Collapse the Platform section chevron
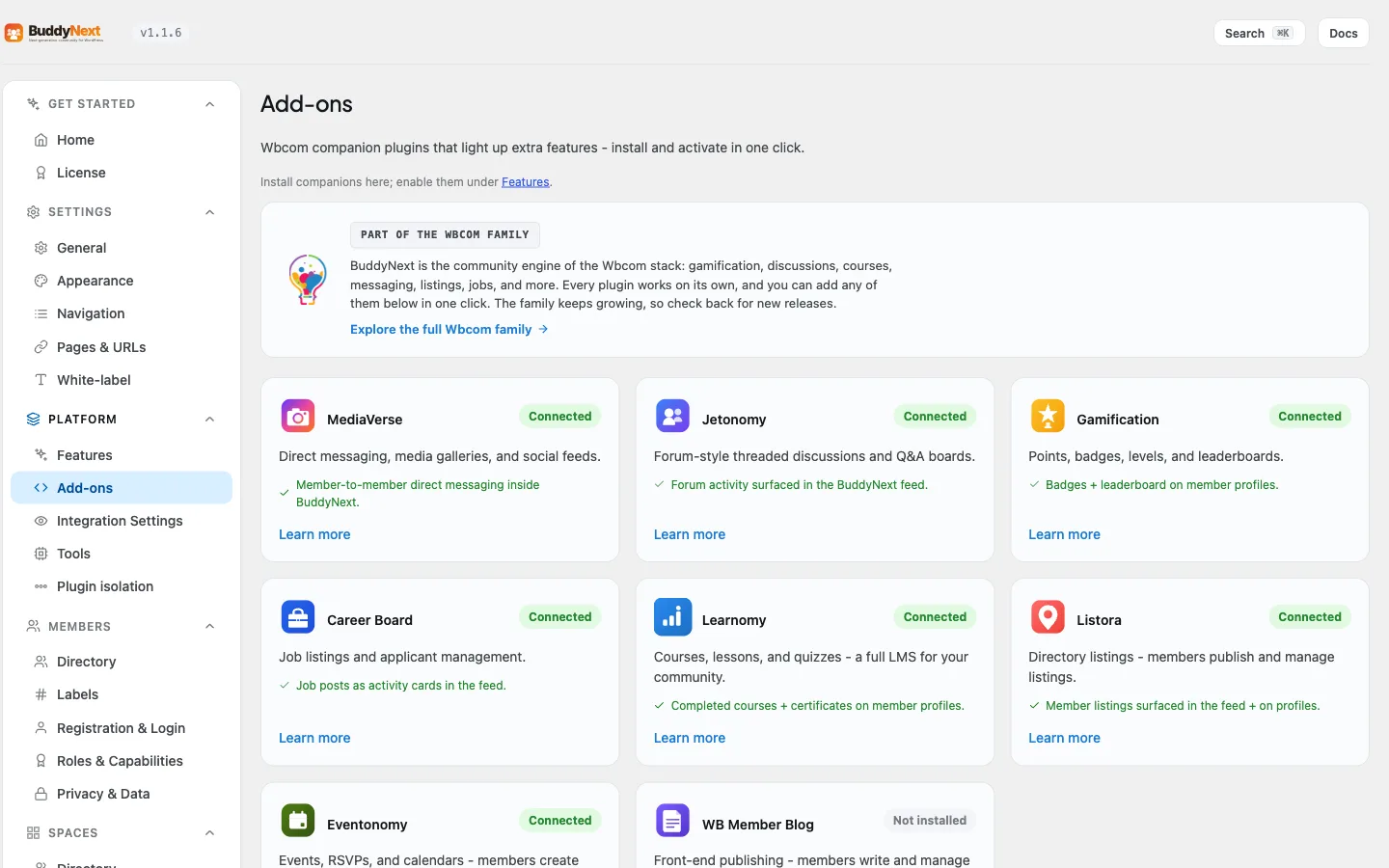 pos(209,420)
